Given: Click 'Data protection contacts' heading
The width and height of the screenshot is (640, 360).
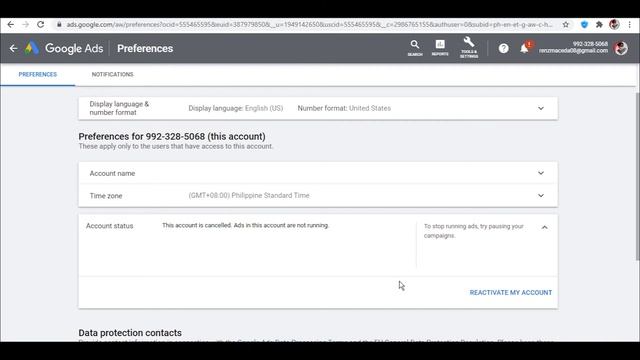Looking at the screenshot, I should 130,333.
